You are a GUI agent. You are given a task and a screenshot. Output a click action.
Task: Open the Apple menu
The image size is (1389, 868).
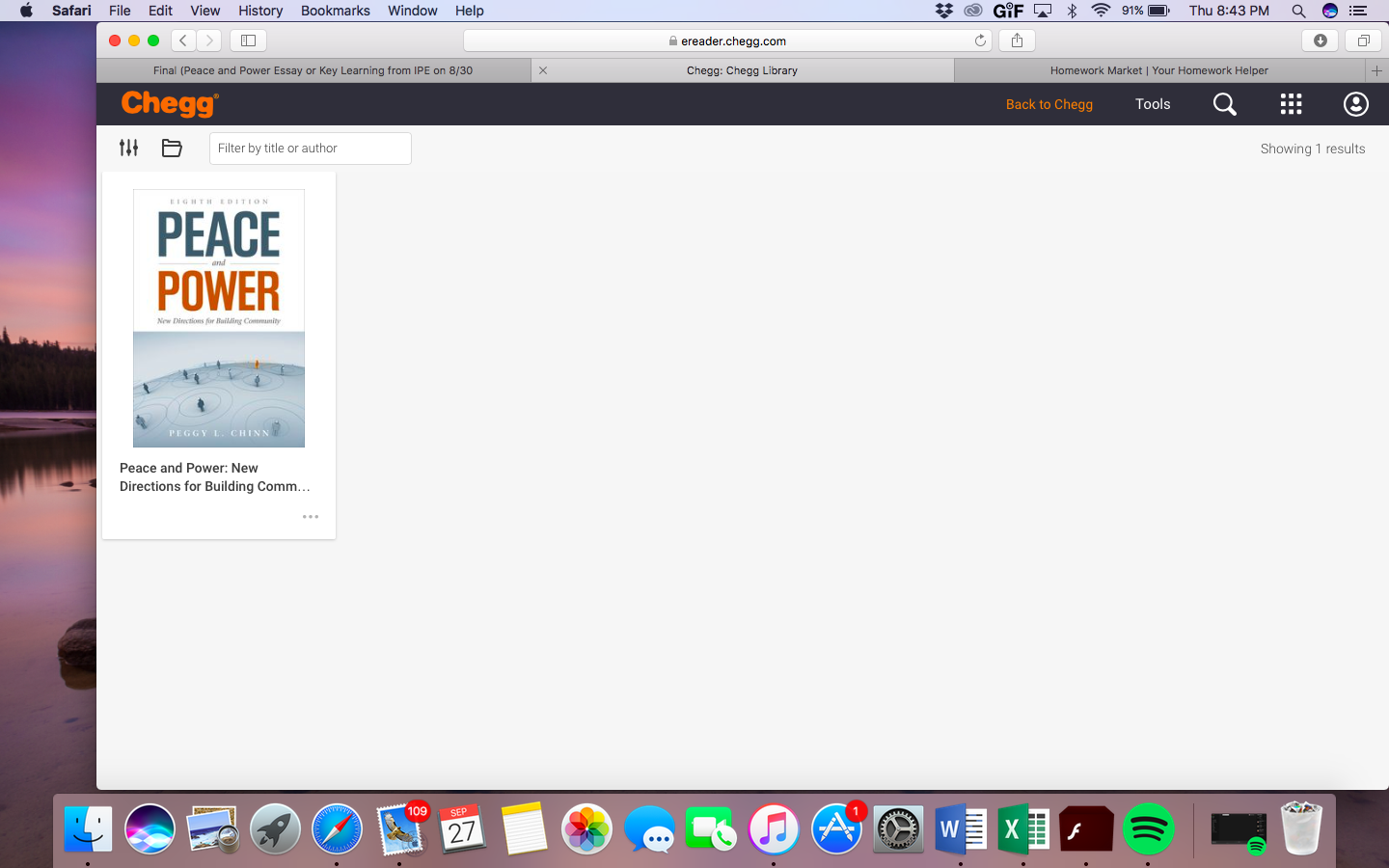[26, 11]
